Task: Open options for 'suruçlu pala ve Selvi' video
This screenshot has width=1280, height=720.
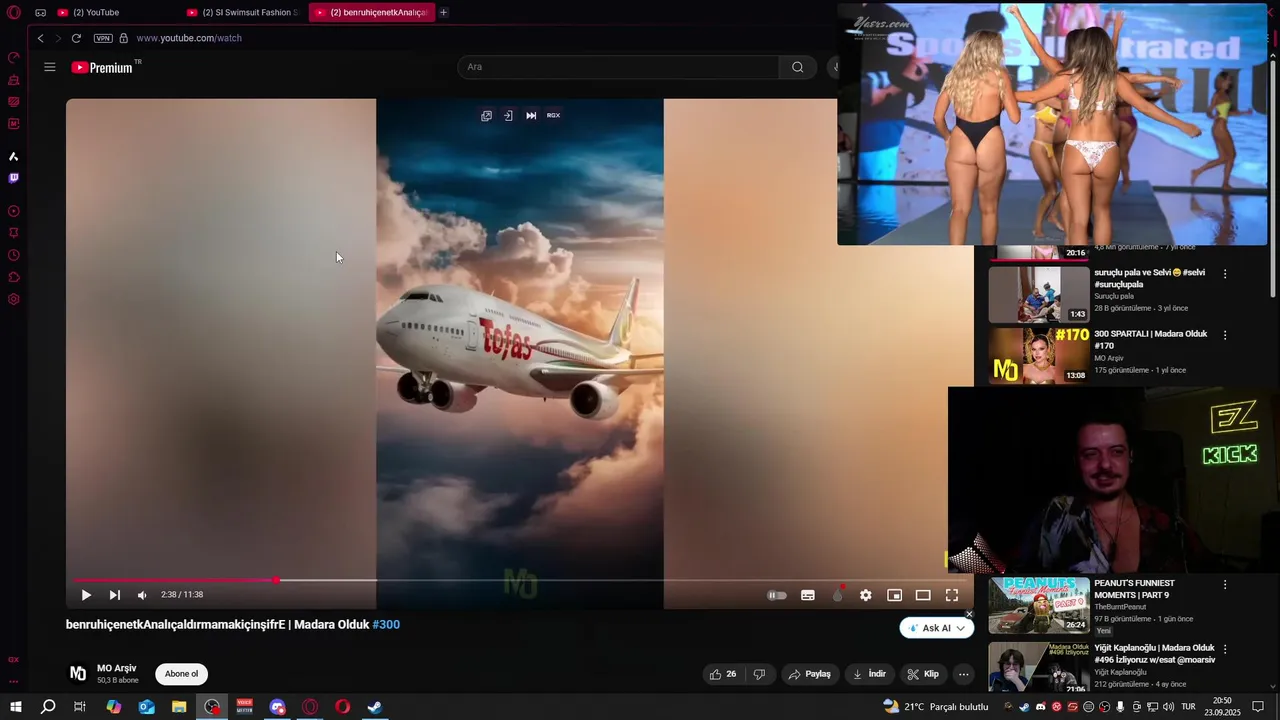Action: click(x=1225, y=273)
